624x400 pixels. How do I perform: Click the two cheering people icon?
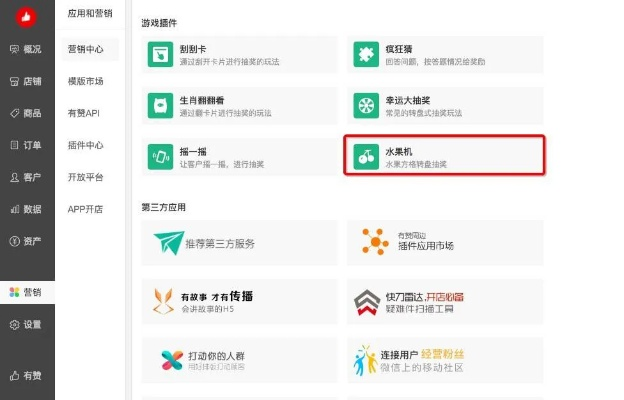(365, 361)
